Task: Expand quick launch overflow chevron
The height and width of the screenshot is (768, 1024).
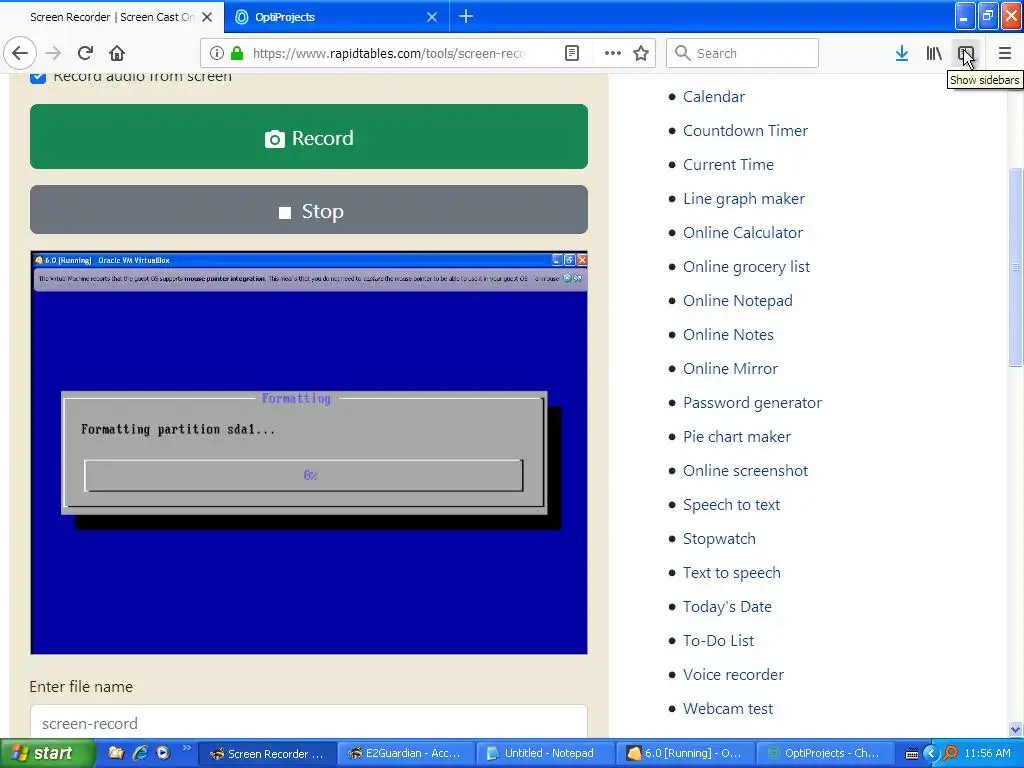Action: [x=186, y=748]
